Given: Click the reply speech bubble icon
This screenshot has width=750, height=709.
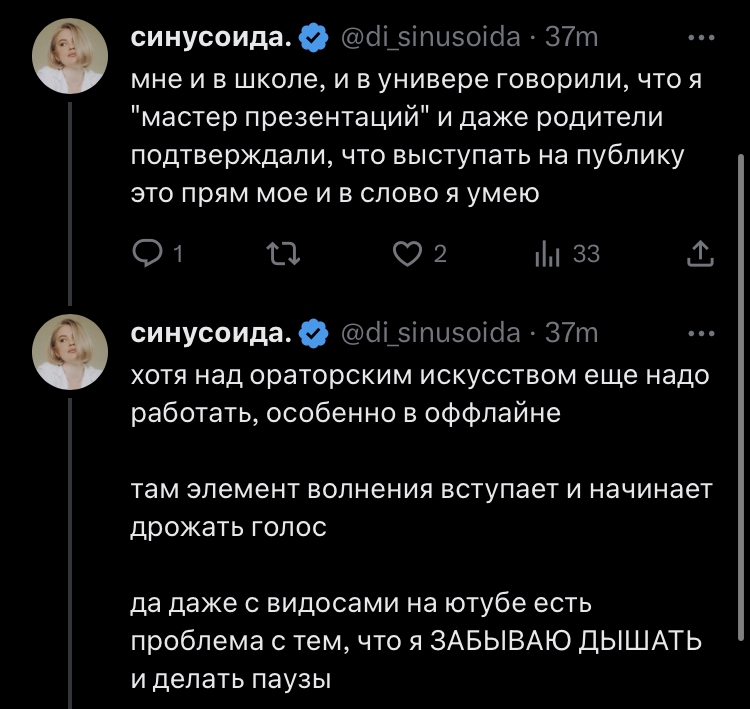Looking at the screenshot, I should [x=146, y=255].
